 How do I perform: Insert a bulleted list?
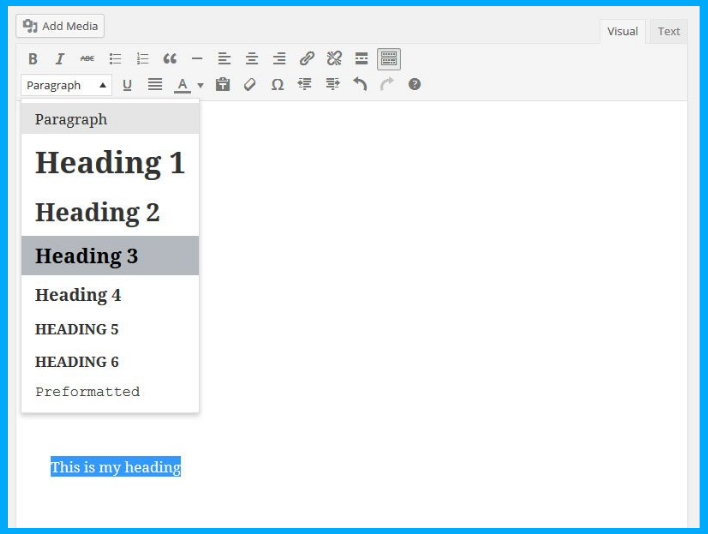point(115,59)
